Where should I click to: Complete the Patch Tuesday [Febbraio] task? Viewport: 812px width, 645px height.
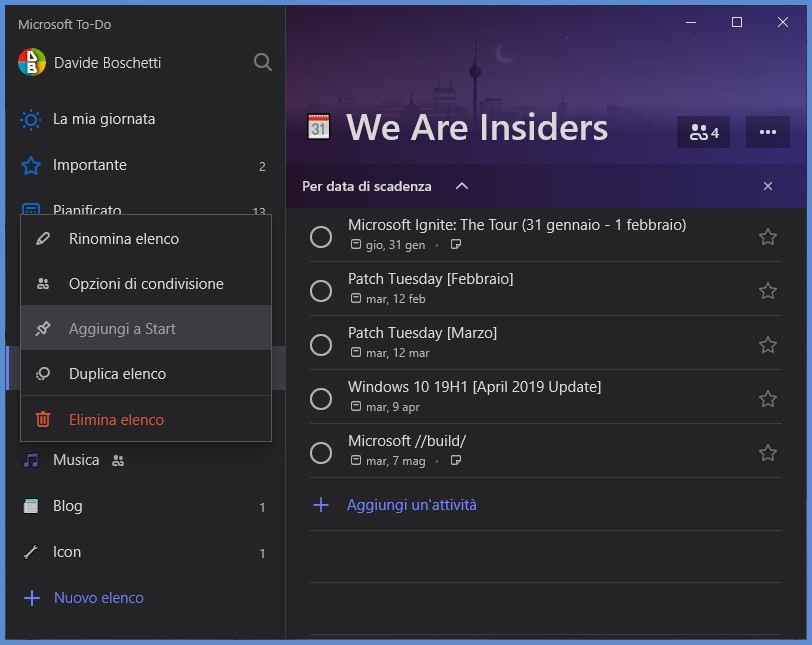321,291
